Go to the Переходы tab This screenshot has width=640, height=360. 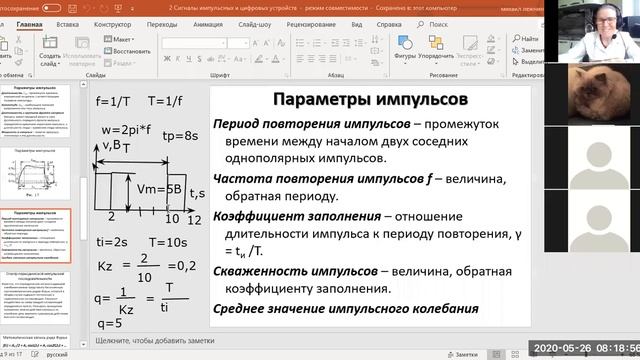(x=162, y=24)
